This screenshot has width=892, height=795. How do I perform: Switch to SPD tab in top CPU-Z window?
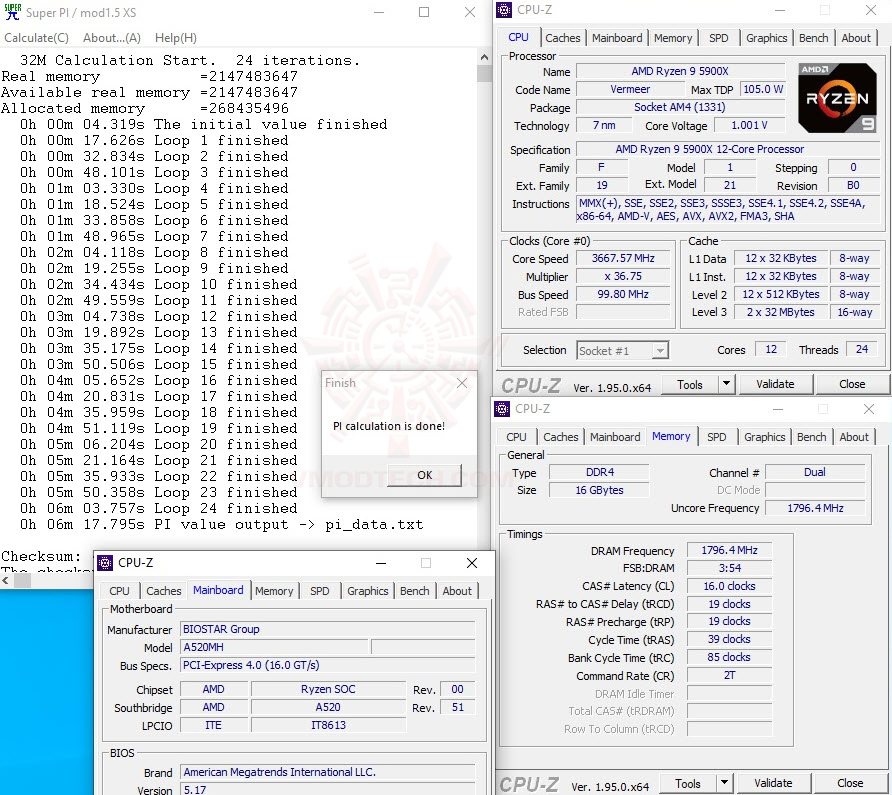tap(718, 38)
